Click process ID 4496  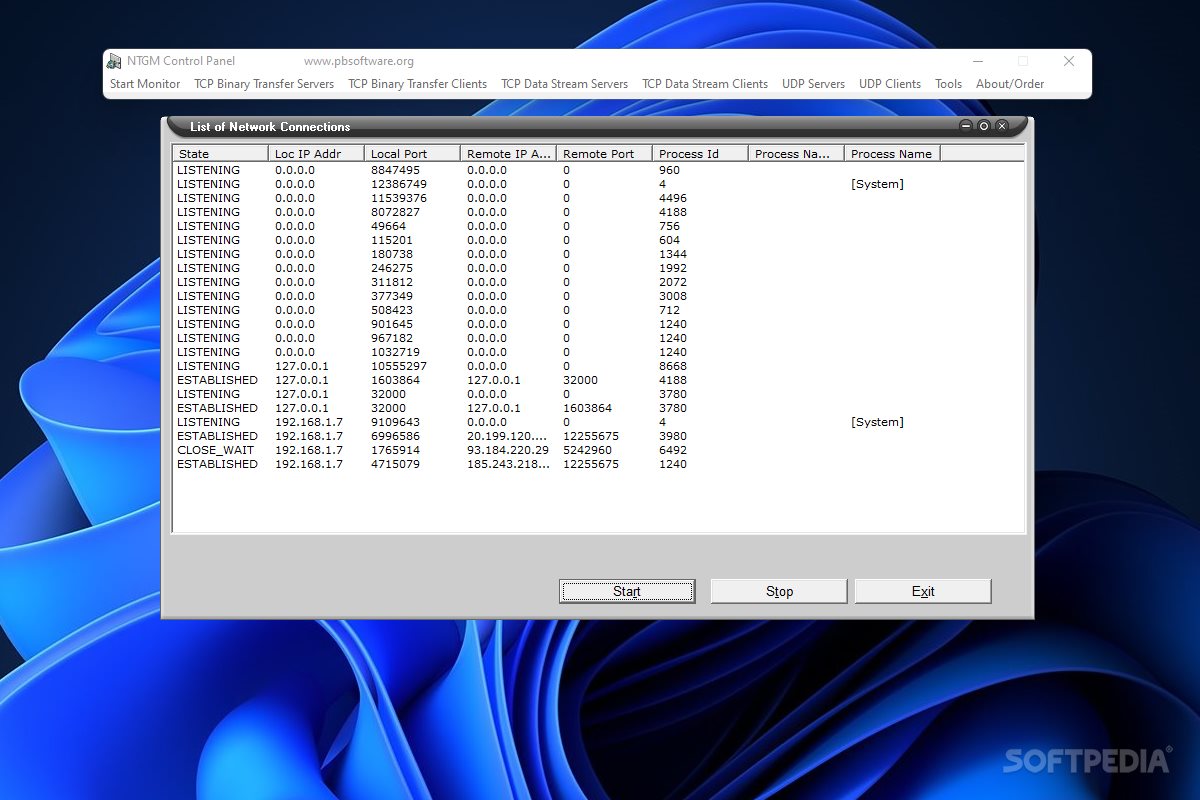click(673, 198)
